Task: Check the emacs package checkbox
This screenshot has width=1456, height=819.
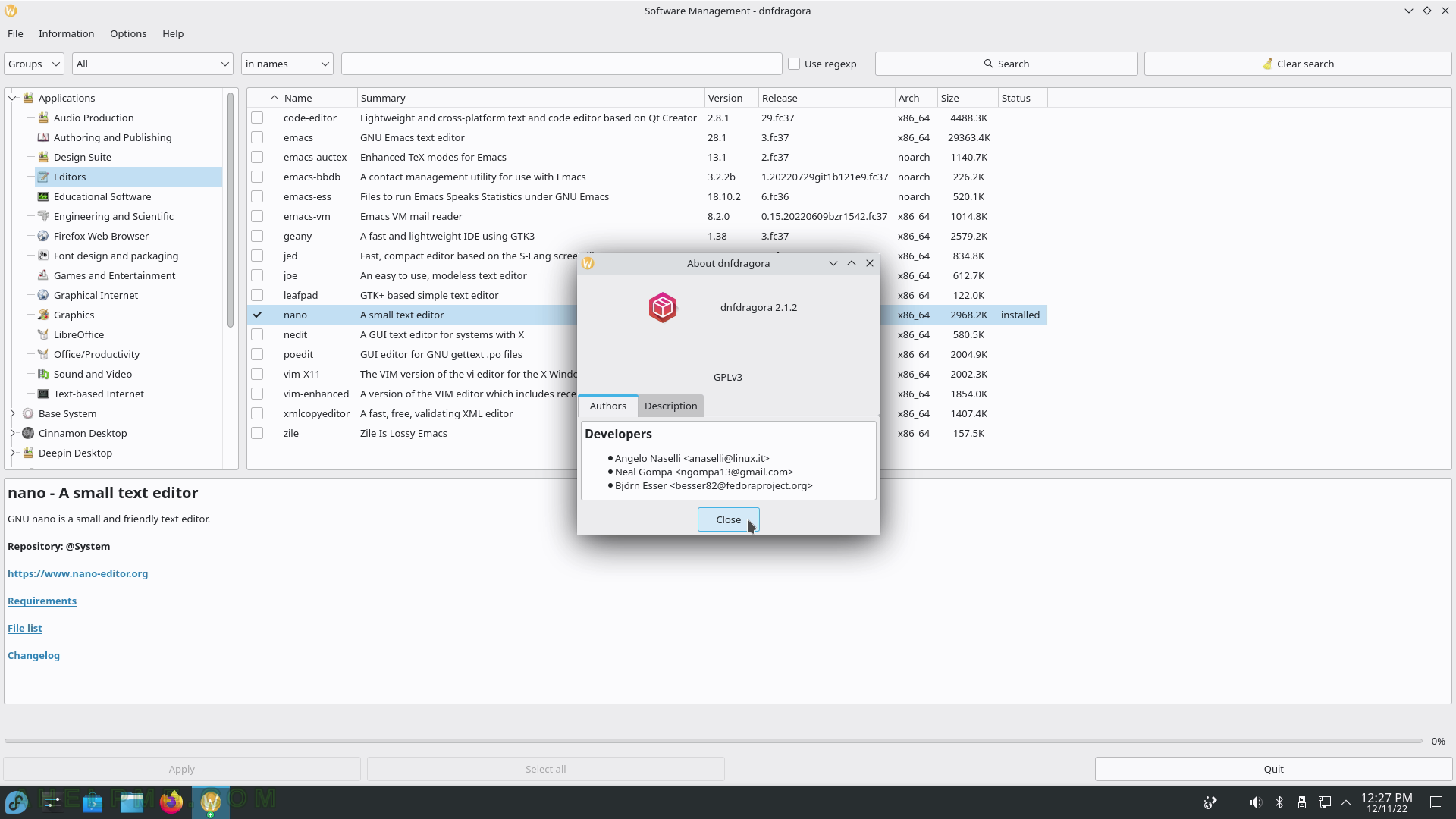Action: pyautogui.click(x=257, y=137)
